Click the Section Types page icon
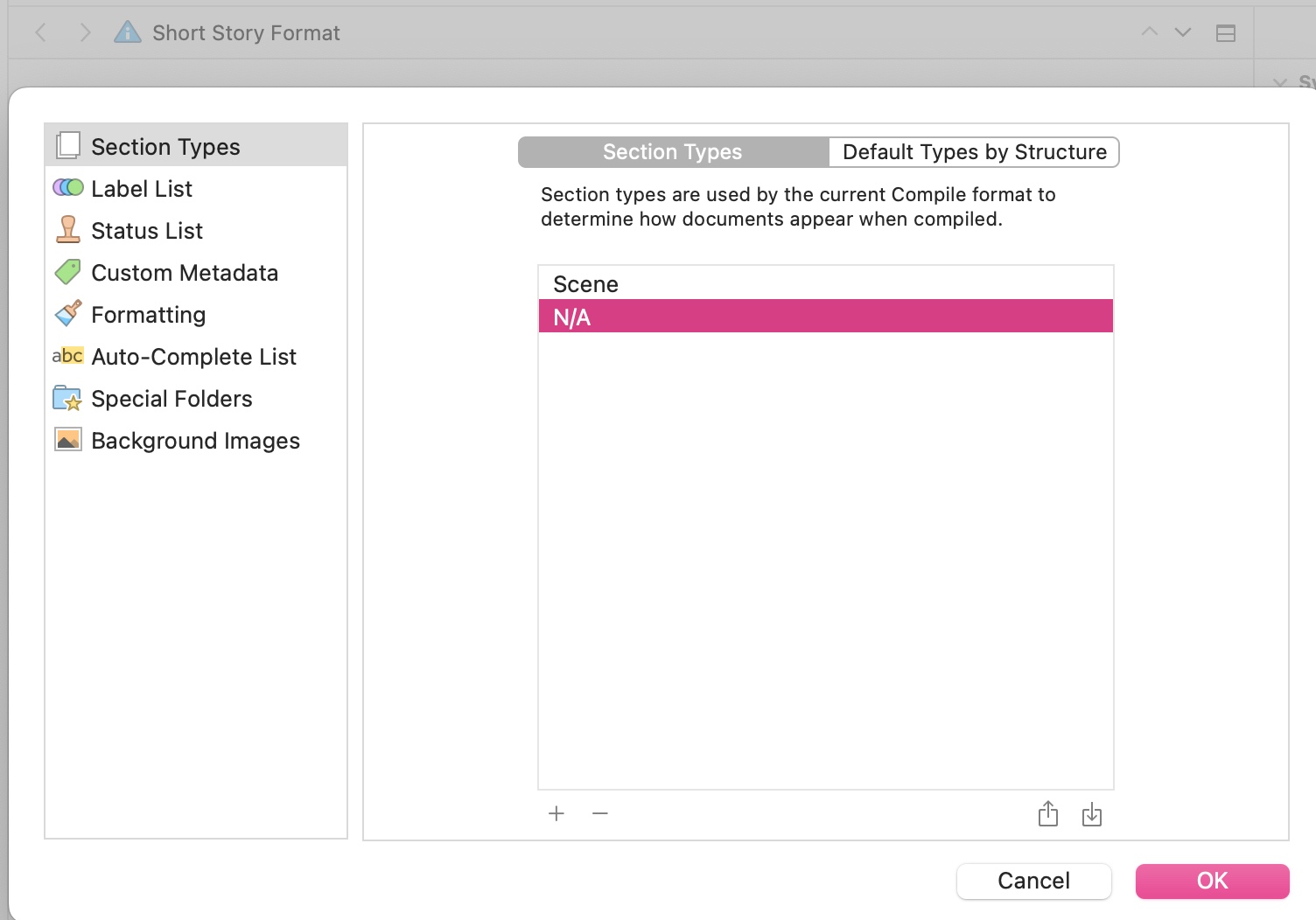The height and width of the screenshot is (920, 1316). 68,145
